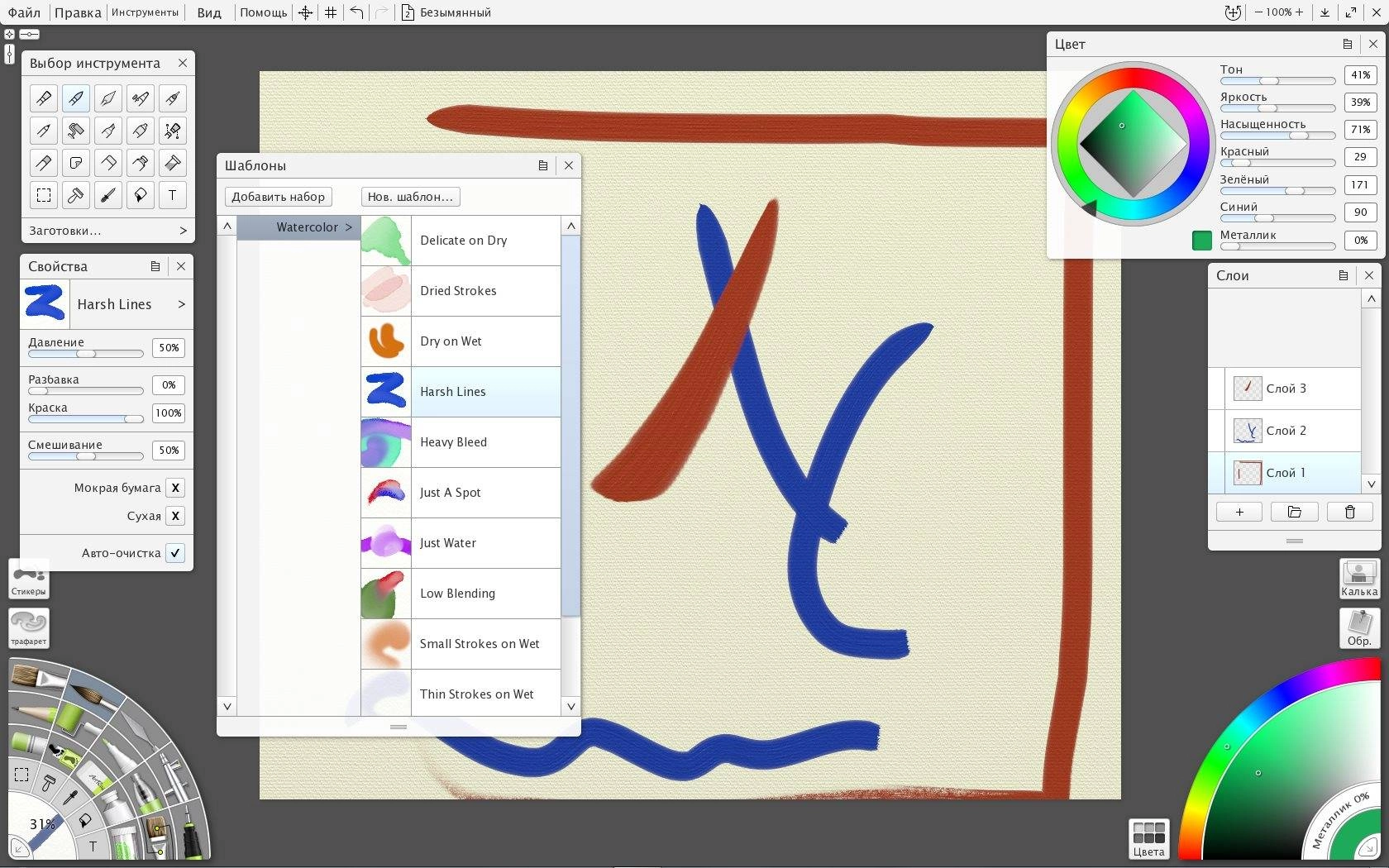Viewport: 1389px width, 868px height.
Task: Open the Layers panel menu icon
Action: tap(1344, 275)
